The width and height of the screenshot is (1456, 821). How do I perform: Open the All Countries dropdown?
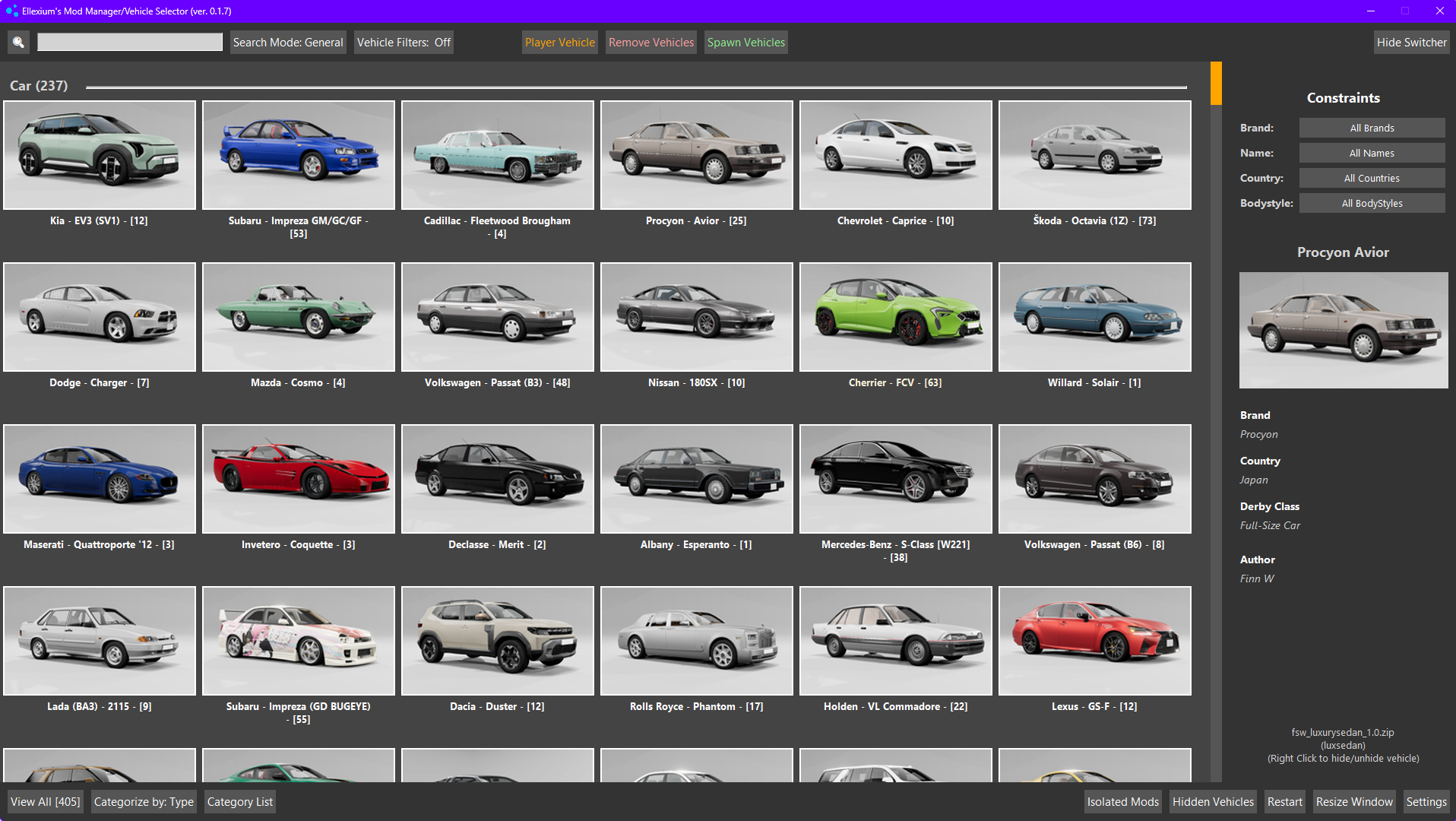point(1372,178)
